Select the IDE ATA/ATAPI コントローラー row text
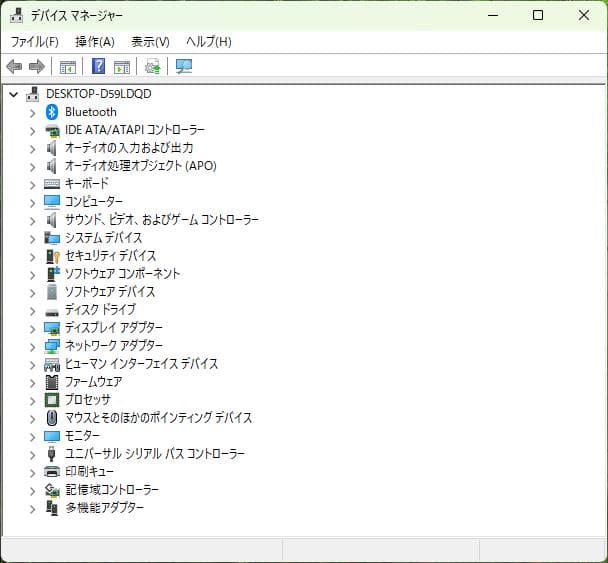The image size is (608, 563). click(135, 130)
